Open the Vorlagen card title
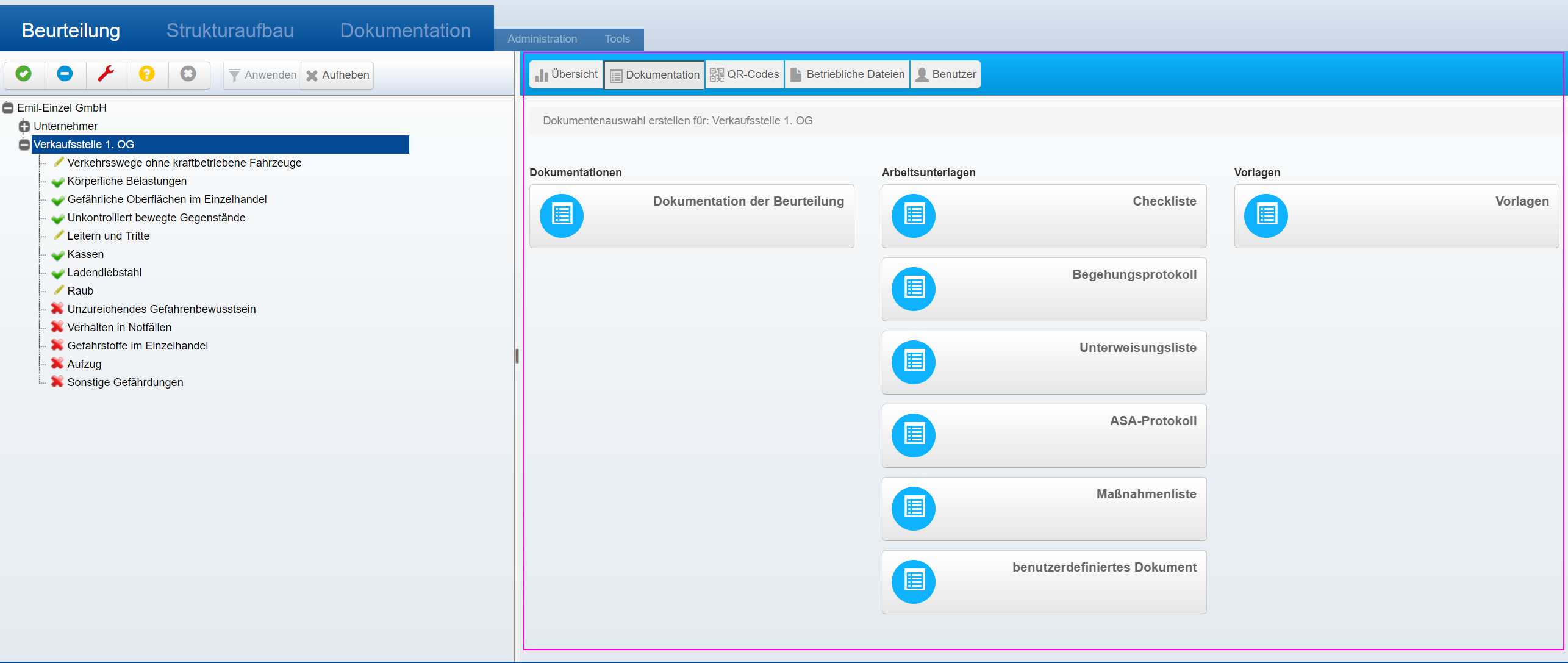The image size is (1568, 663). pos(1522,202)
